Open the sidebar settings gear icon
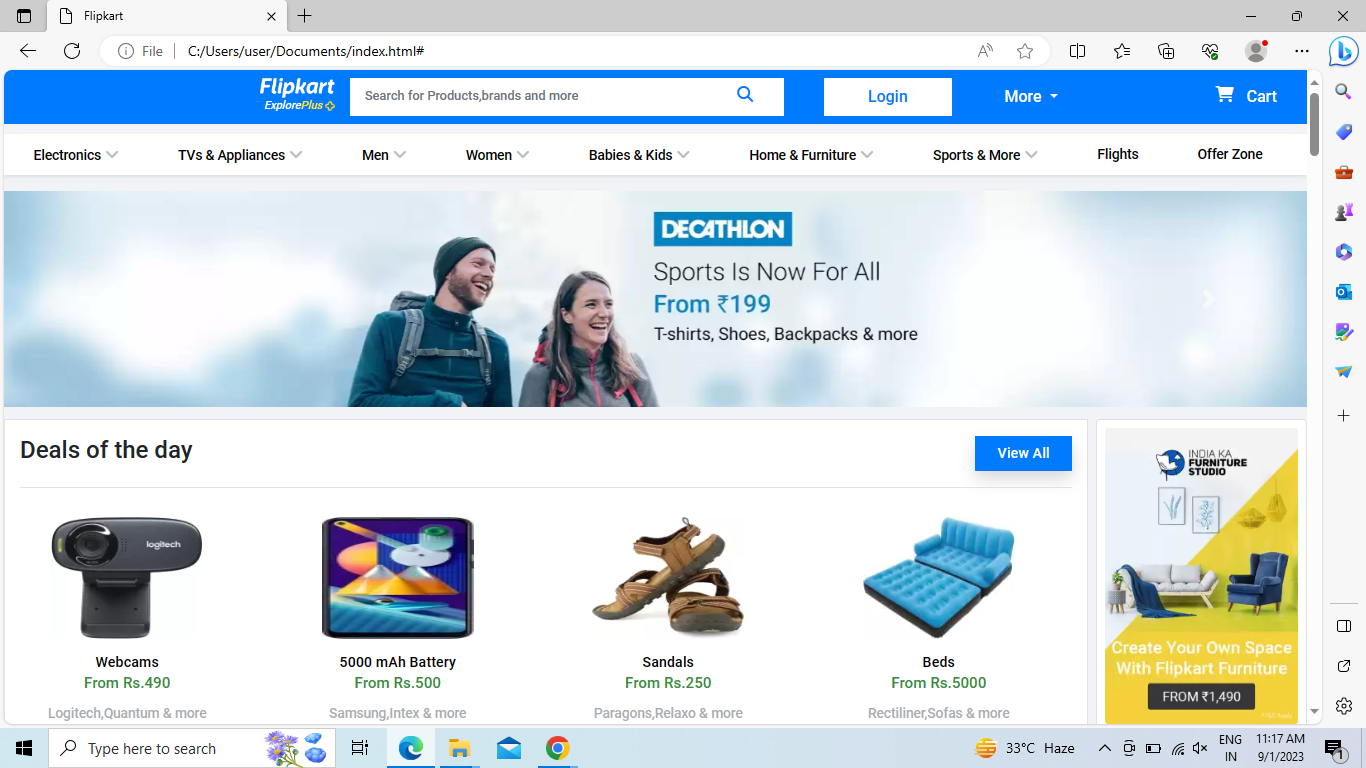This screenshot has height=768, width=1366. pos(1344,706)
